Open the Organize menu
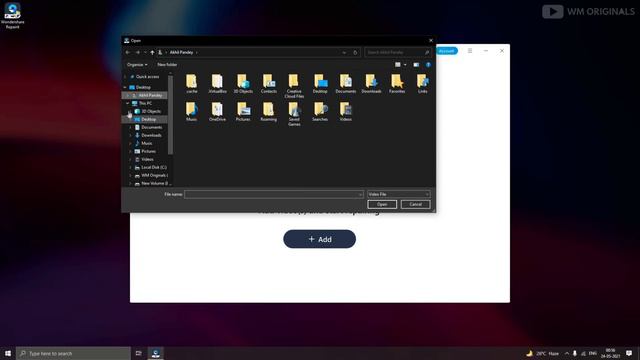640x360 pixels. pos(137,64)
